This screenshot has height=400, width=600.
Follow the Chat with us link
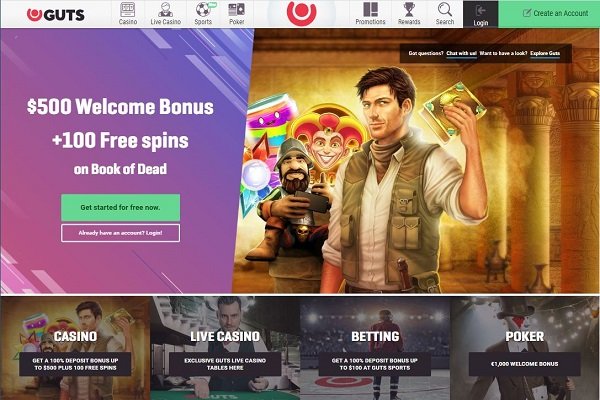tap(461, 54)
